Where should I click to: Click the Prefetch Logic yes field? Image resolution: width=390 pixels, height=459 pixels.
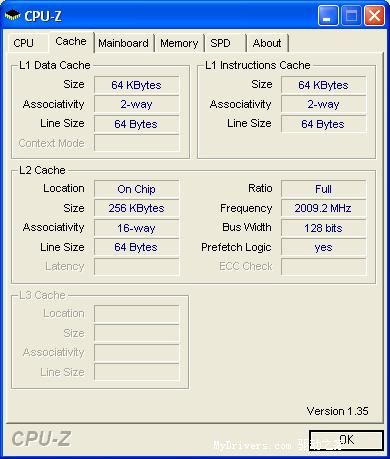[323, 247]
